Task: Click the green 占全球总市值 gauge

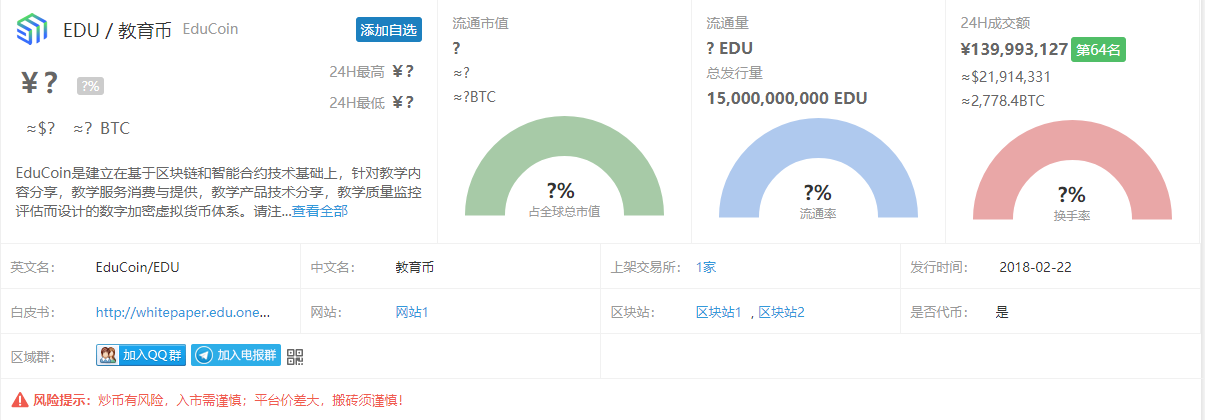Action: 564,167
